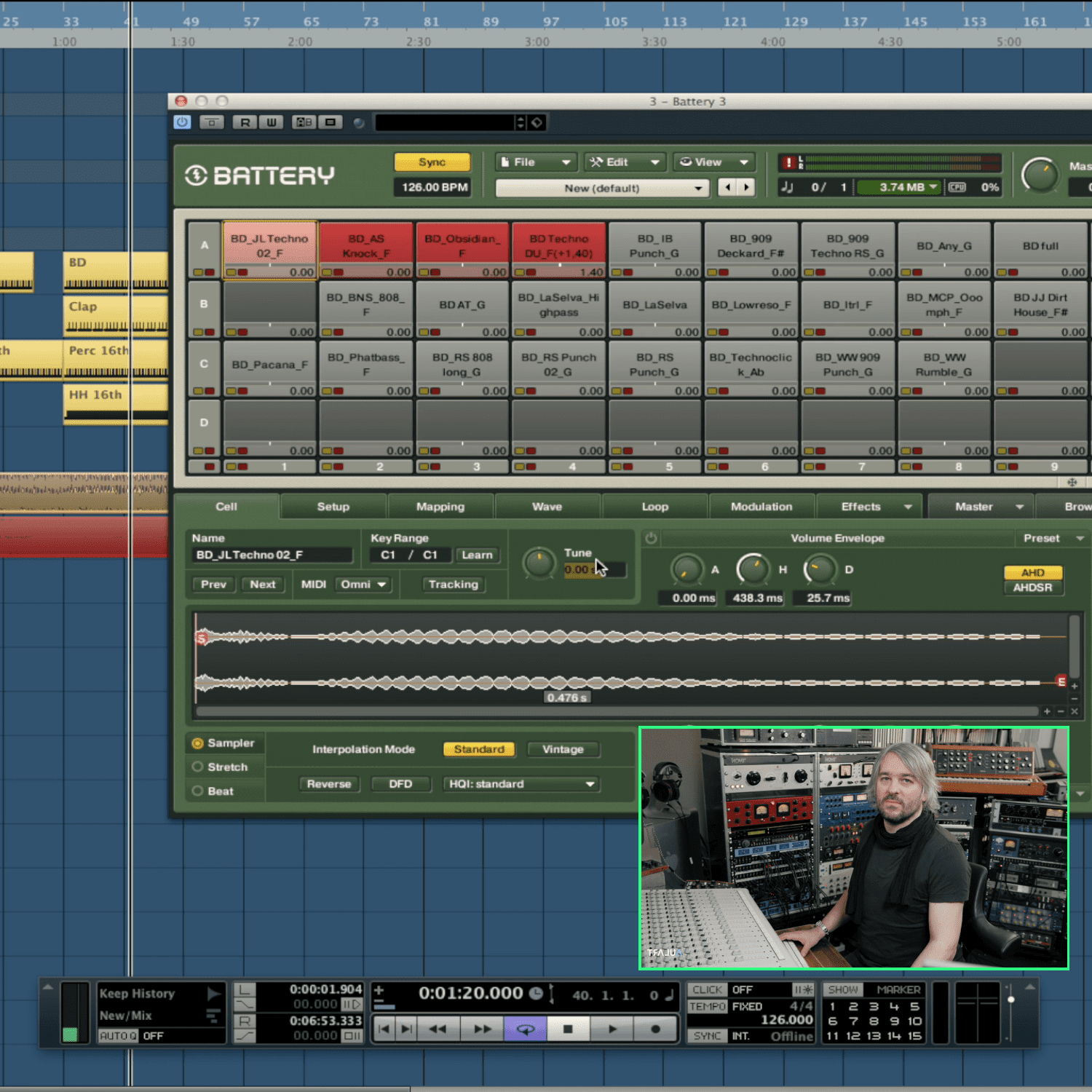The width and height of the screenshot is (1092, 1092).
Task: Click the time display clock icon
Action: (x=535, y=993)
